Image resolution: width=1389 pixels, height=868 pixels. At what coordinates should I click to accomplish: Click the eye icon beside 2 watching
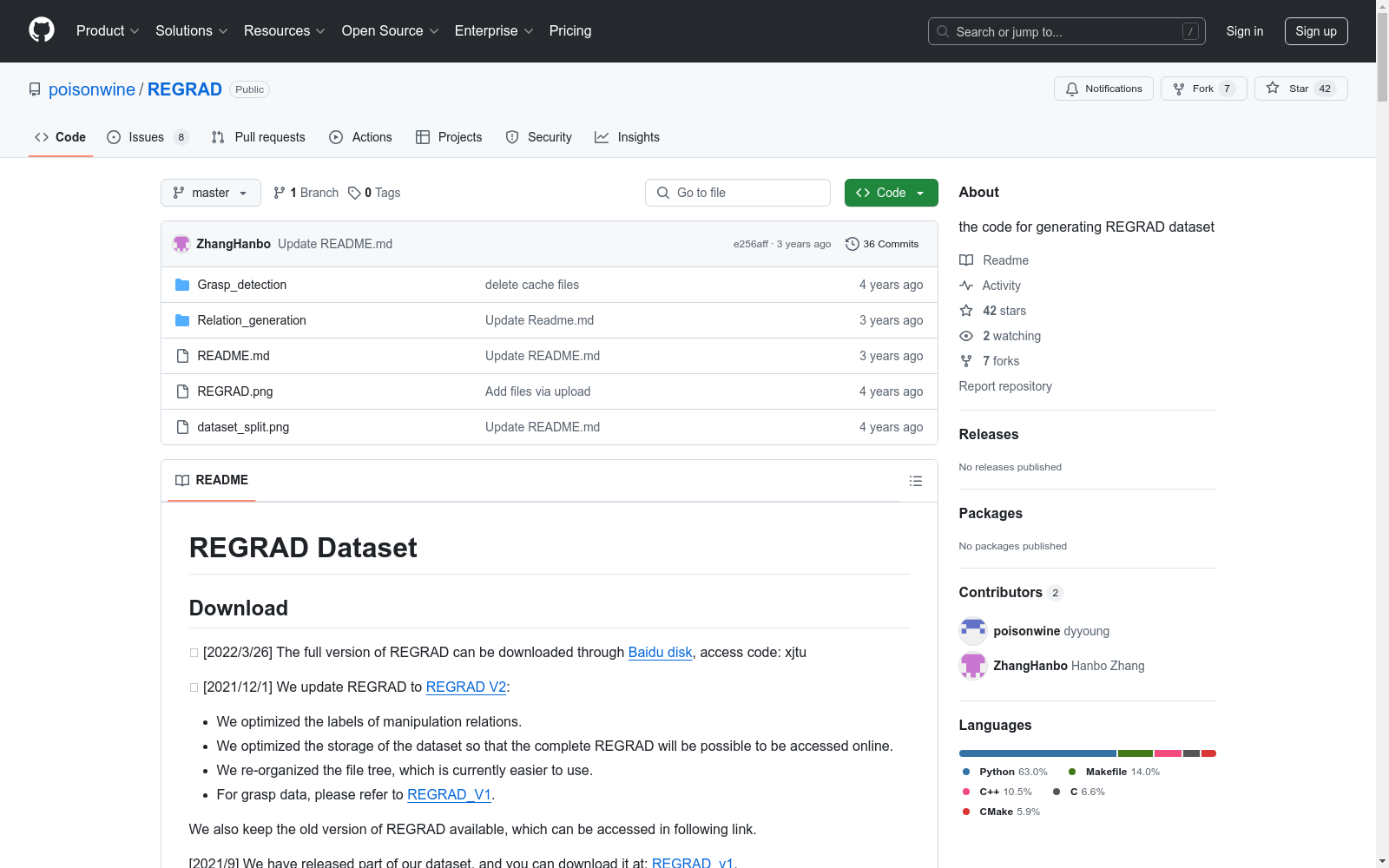966,336
